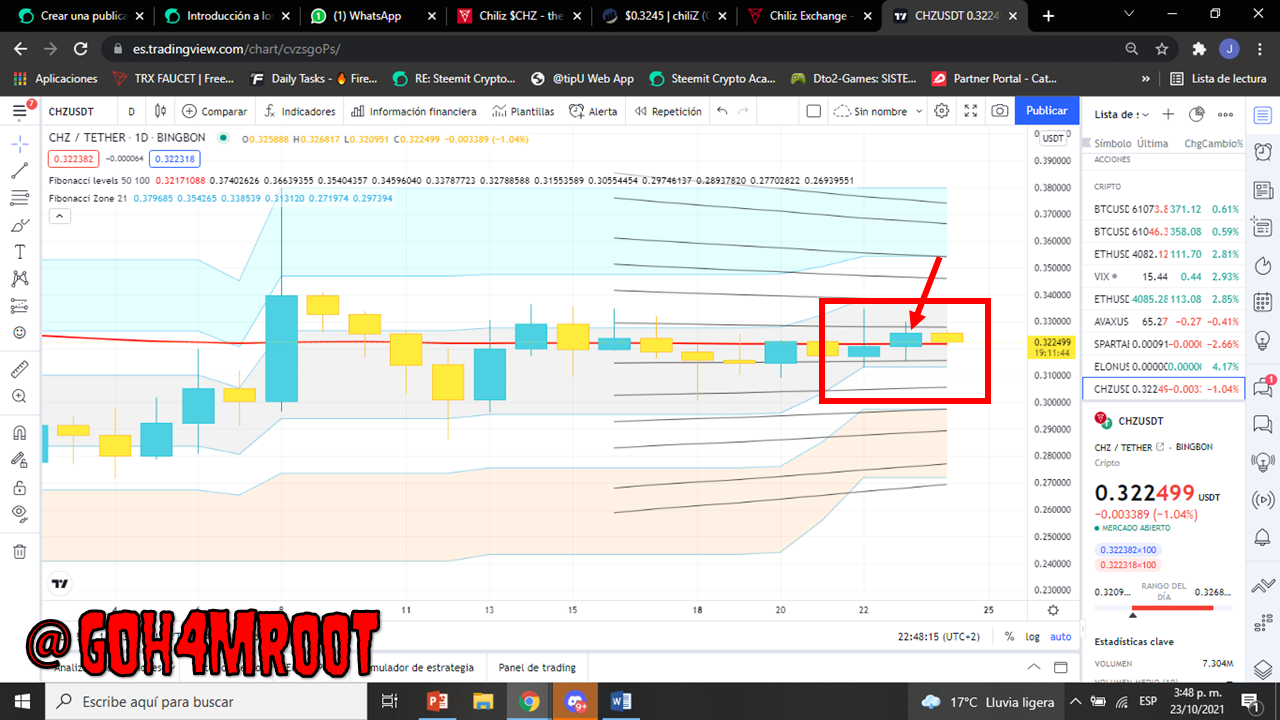Remove drawings using the trash icon
The width and height of the screenshot is (1280, 720).
(20, 551)
